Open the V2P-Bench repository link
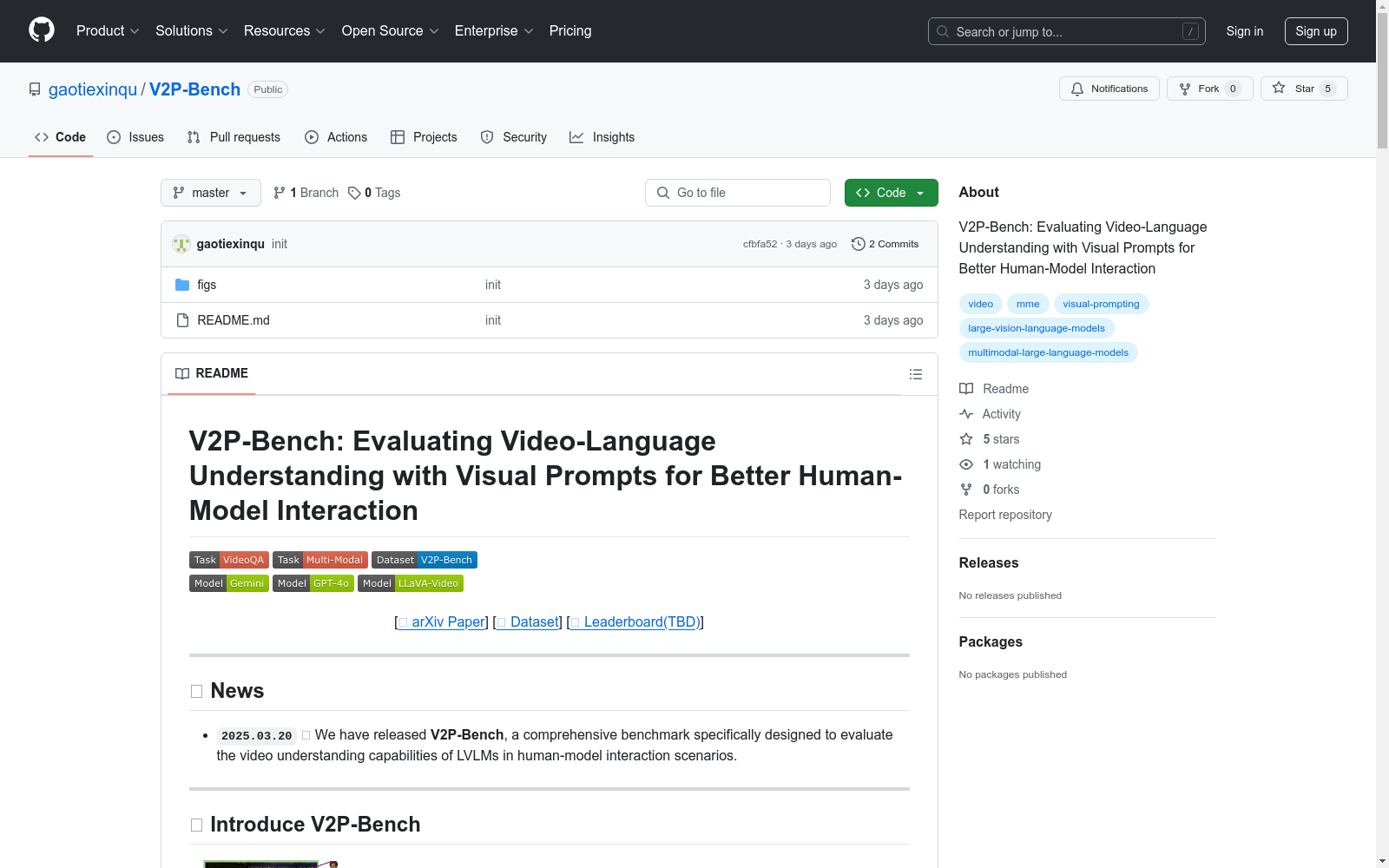 (194, 89)
